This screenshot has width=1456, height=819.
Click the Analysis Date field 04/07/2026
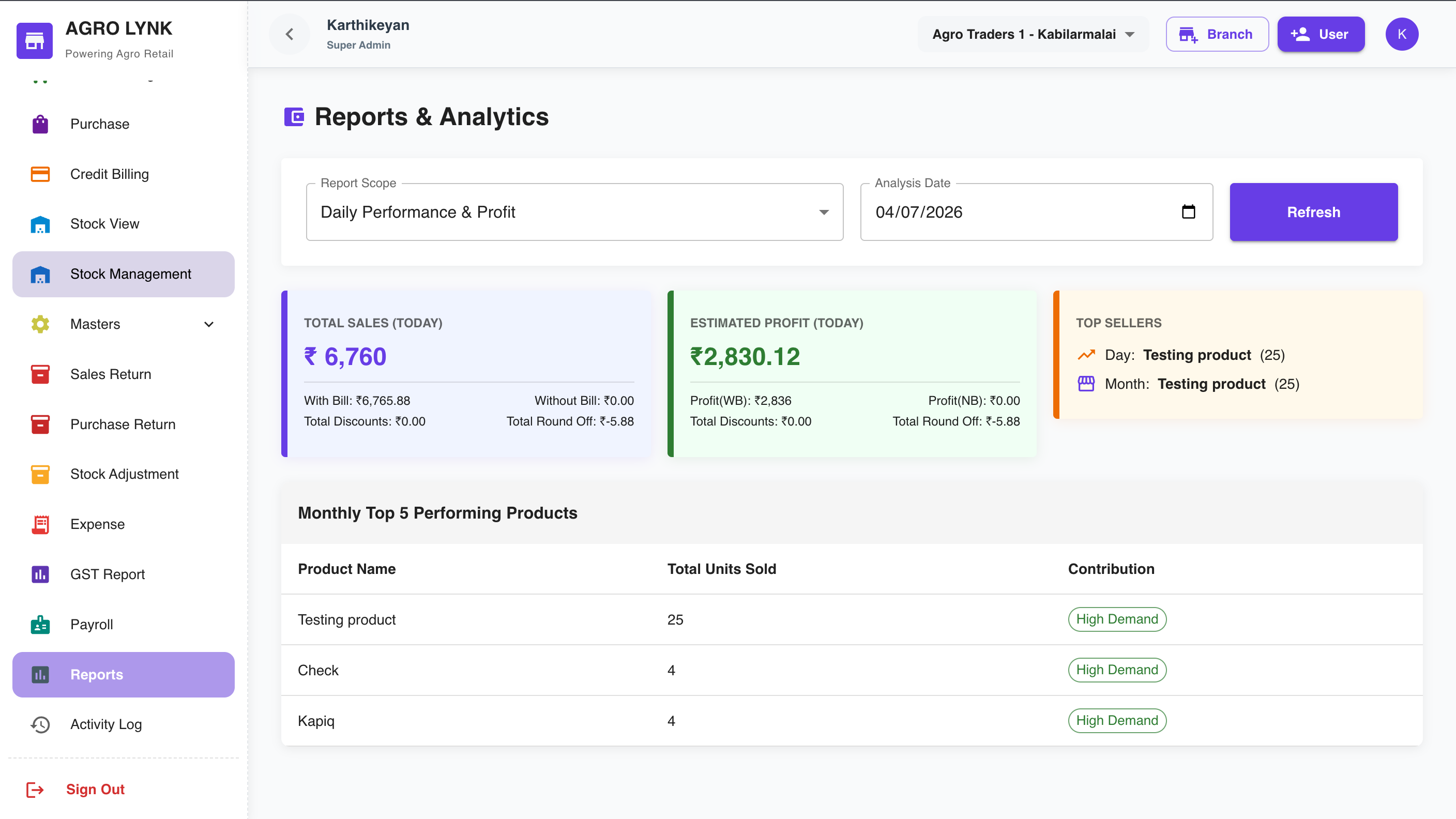(1037, 213)
